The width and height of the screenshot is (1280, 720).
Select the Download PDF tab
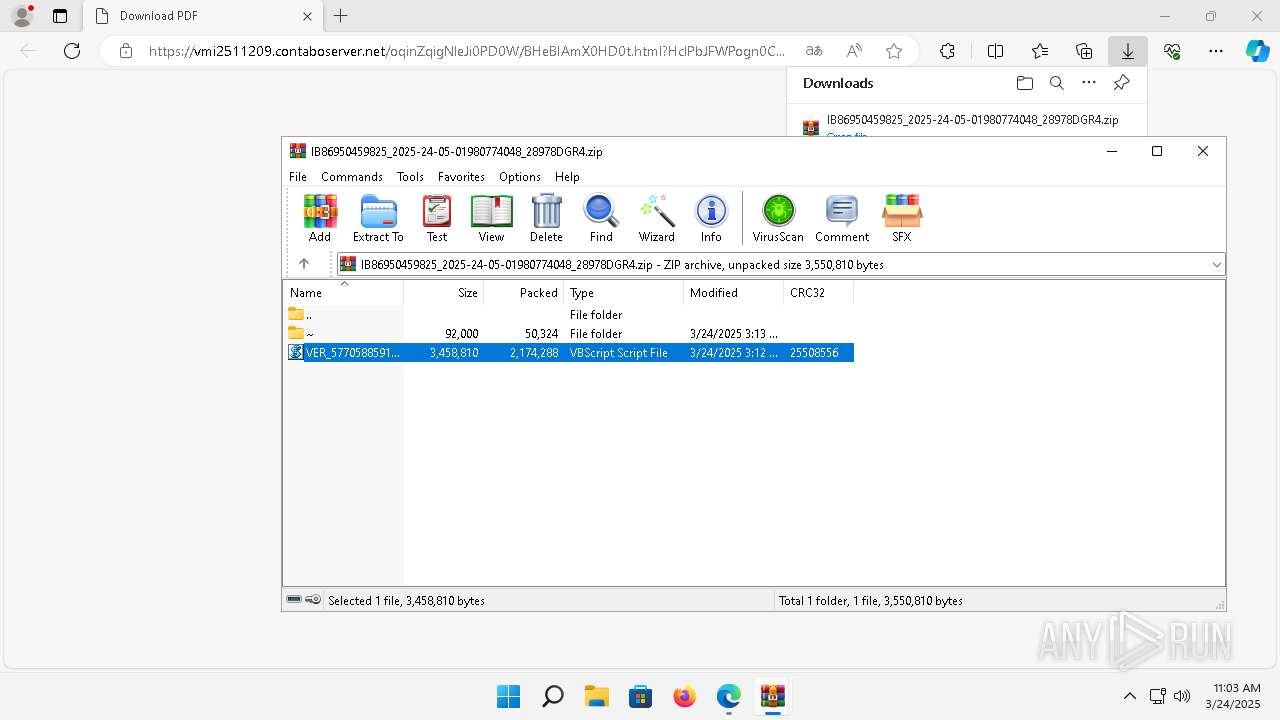click(x=203, y=16)
